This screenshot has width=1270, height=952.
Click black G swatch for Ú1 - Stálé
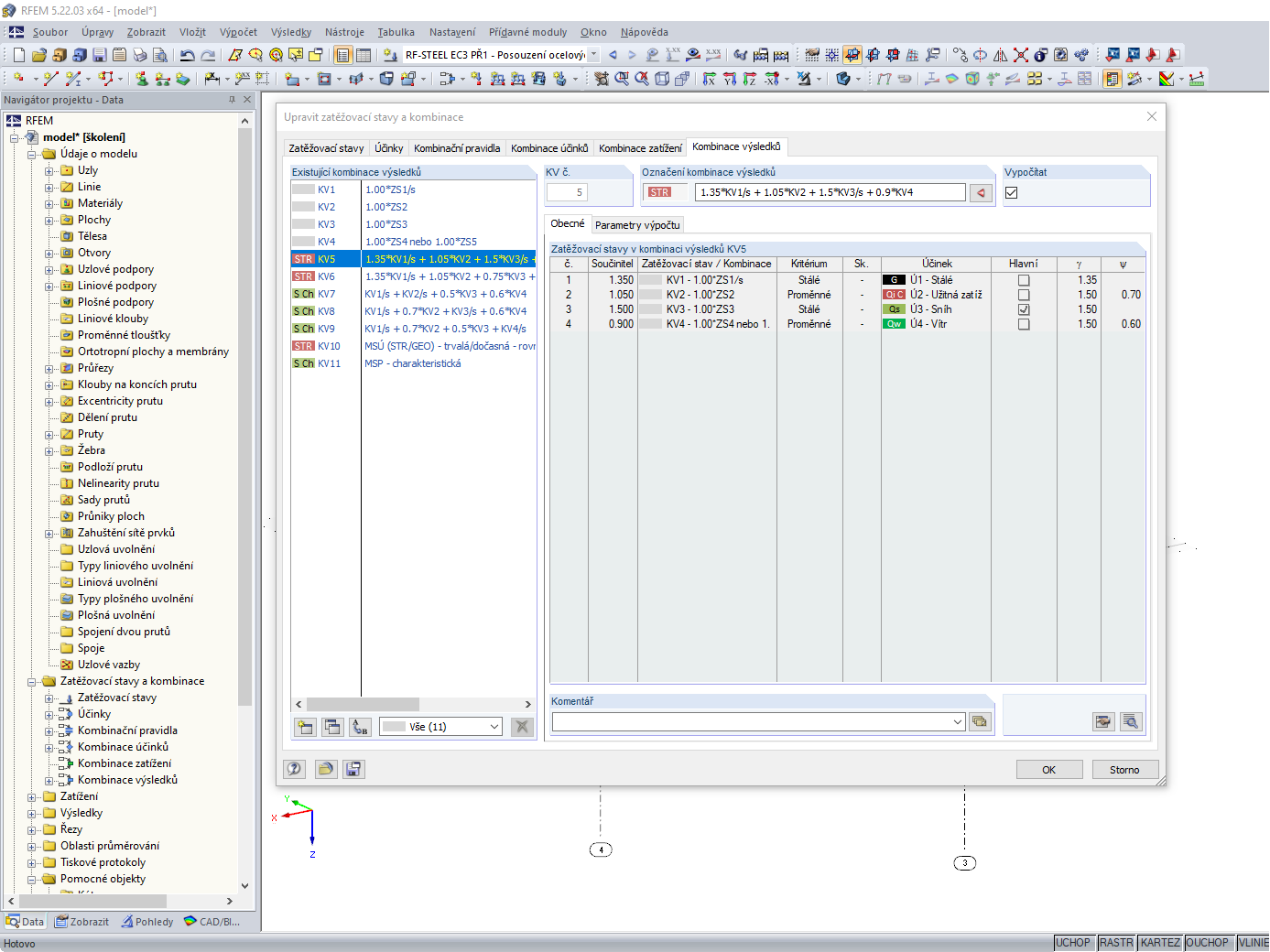(x=894, y=280)
